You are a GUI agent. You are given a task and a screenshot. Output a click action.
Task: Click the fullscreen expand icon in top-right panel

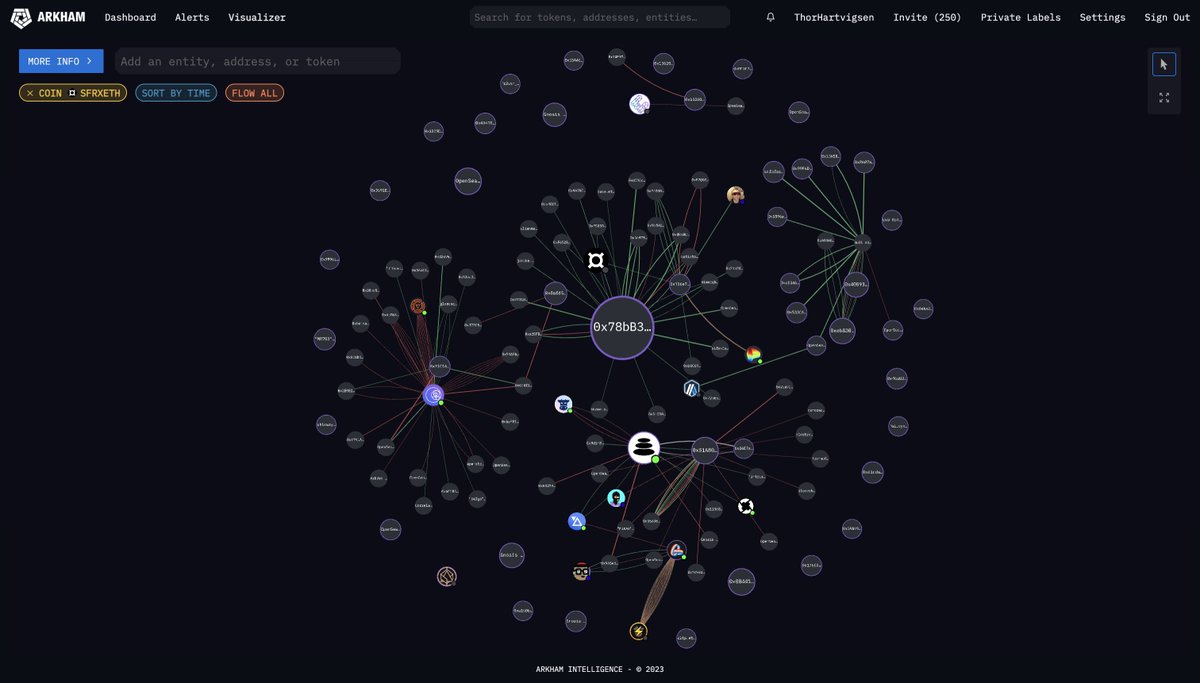point(1163,97)
